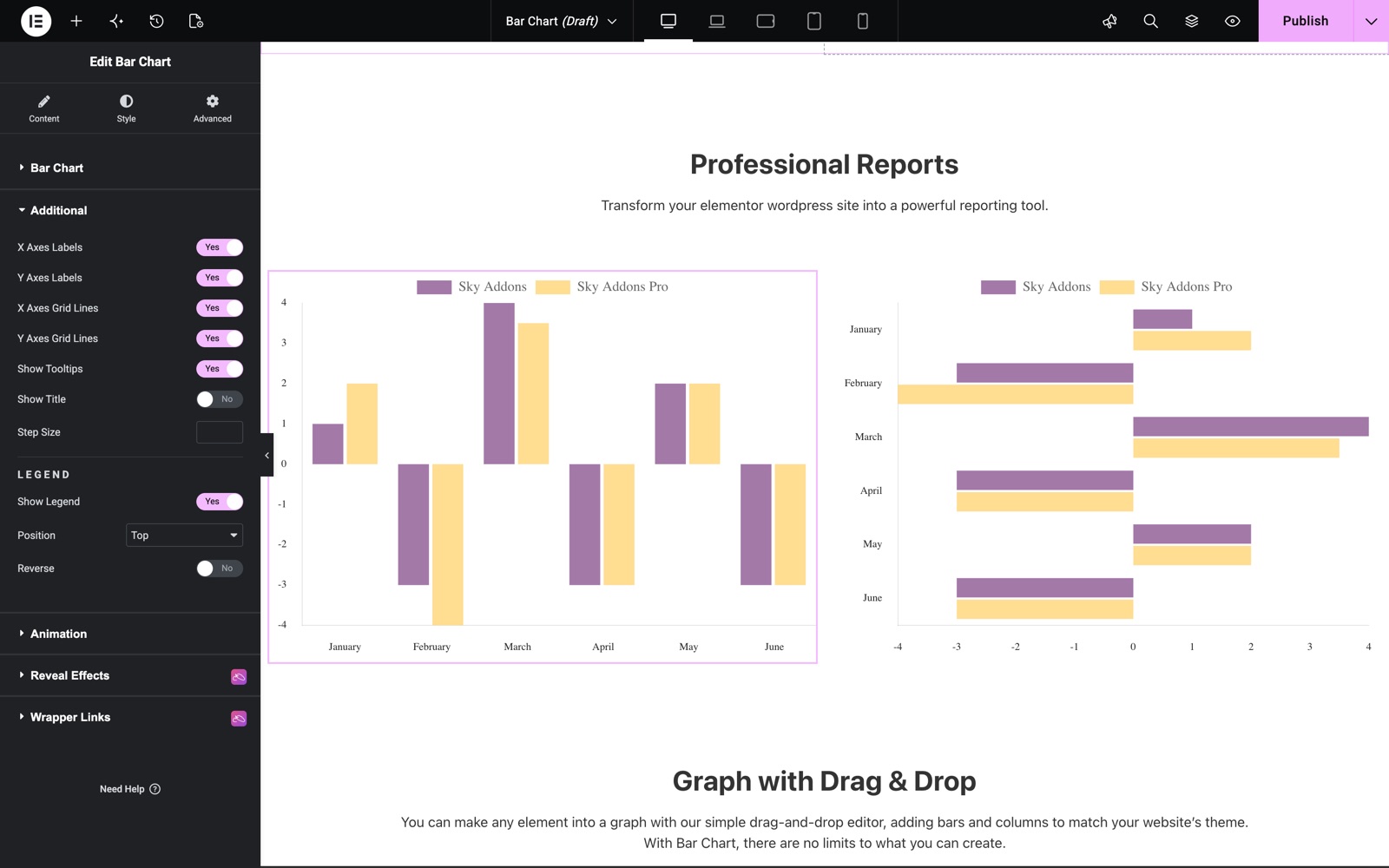Disable the Show Tooltips switch
This screenshot has height=868, width=1389.
220,369
